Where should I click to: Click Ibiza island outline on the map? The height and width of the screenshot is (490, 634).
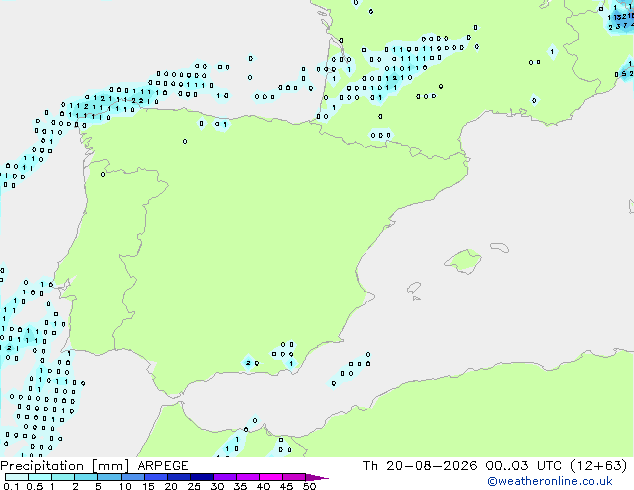coord(414,288)
